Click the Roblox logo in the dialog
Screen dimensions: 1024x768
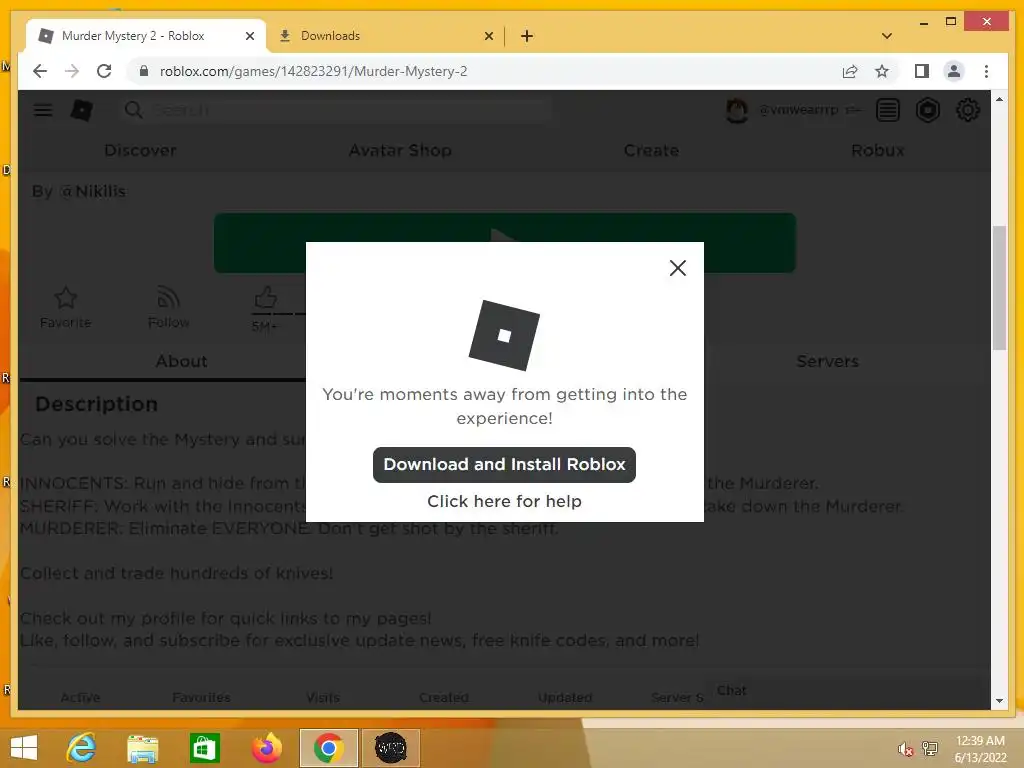coord(504,336)
